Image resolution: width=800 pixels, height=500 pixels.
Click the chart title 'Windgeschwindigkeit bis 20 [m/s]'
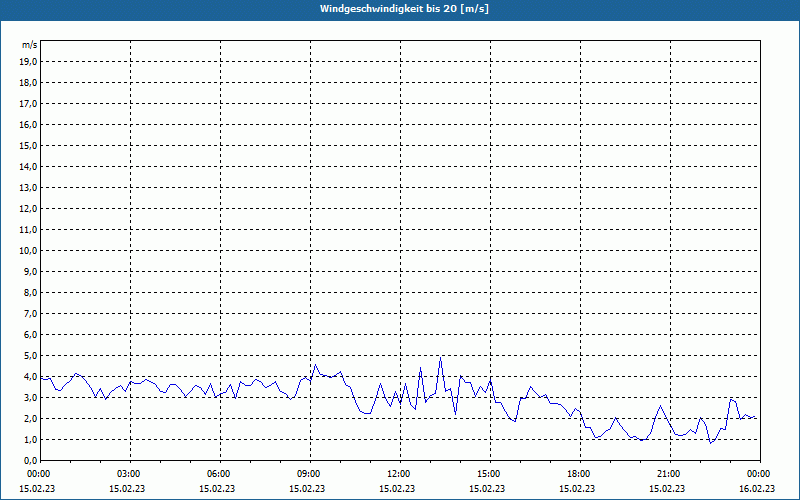point(404,9)
